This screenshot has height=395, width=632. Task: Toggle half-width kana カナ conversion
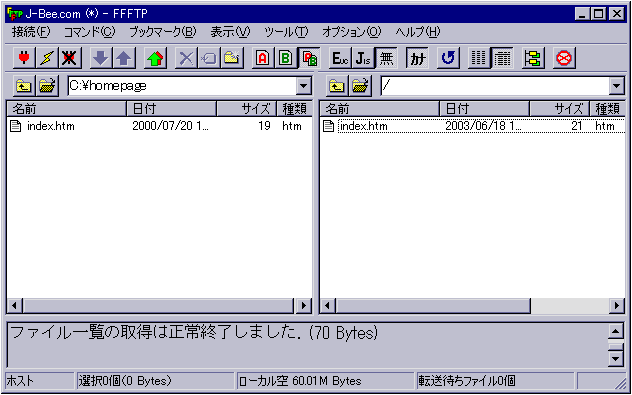417,59
